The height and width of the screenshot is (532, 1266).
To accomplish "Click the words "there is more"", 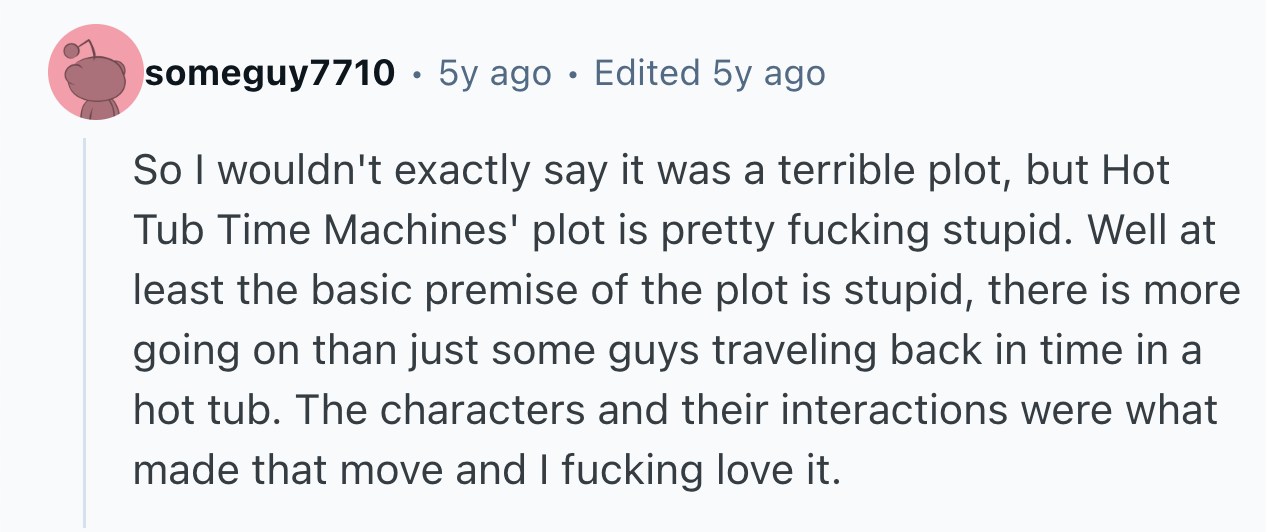I will (1125, 291).
